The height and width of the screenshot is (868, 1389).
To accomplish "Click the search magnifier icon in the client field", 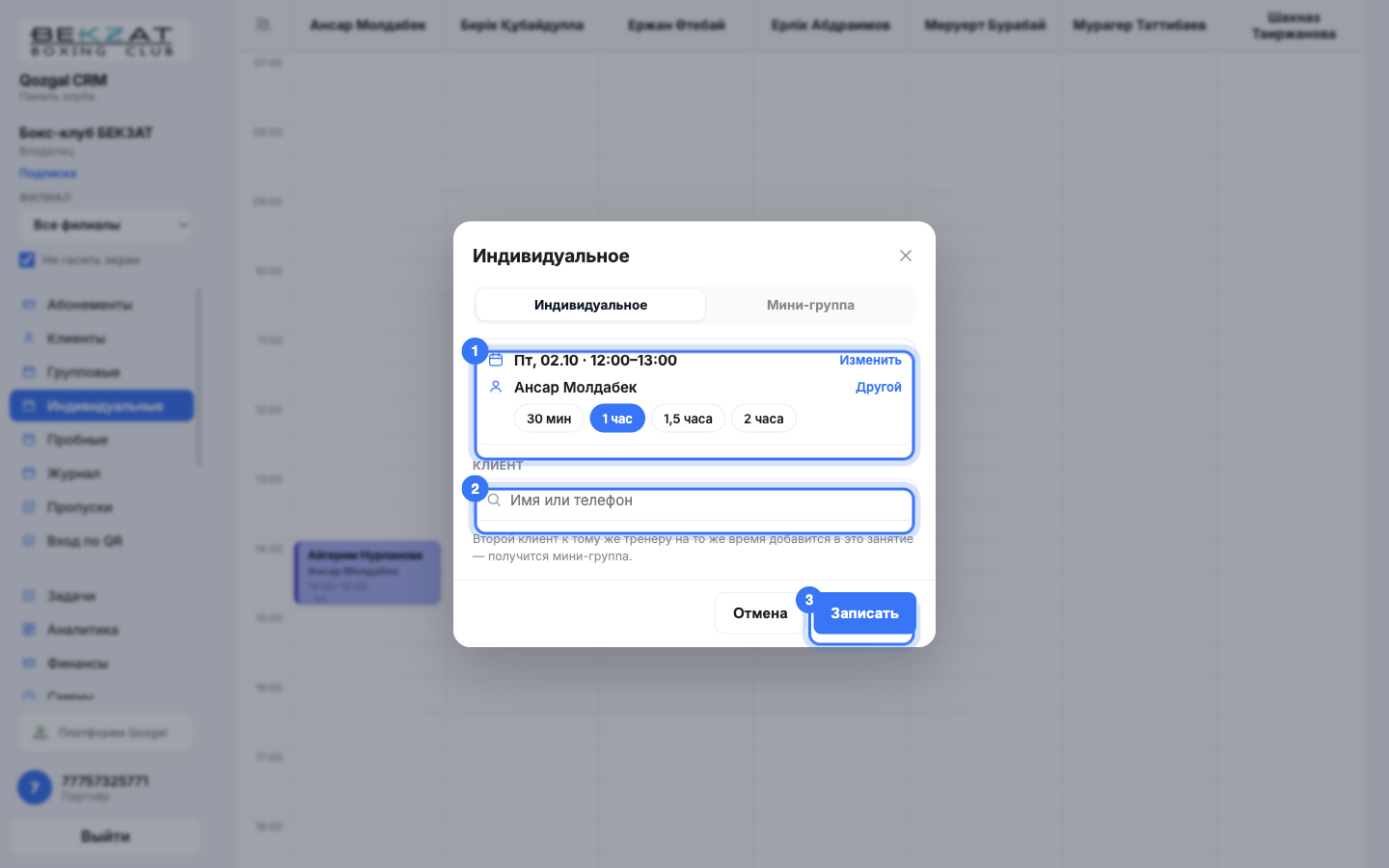I will 494,501.
